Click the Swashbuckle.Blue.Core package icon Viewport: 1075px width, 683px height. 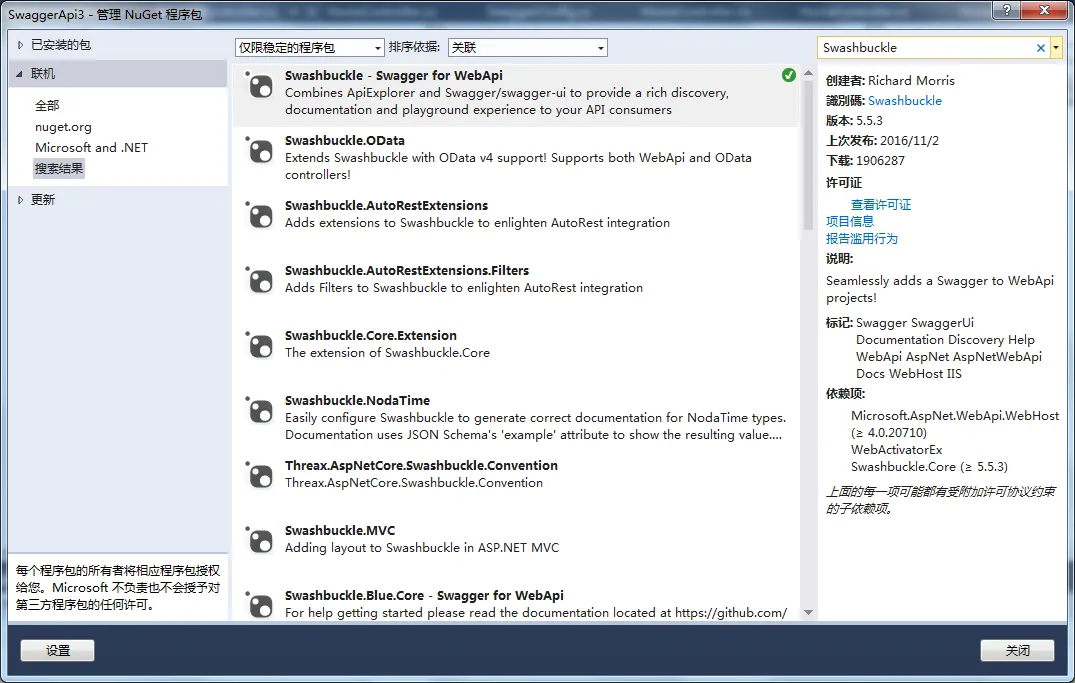[260, 606]
